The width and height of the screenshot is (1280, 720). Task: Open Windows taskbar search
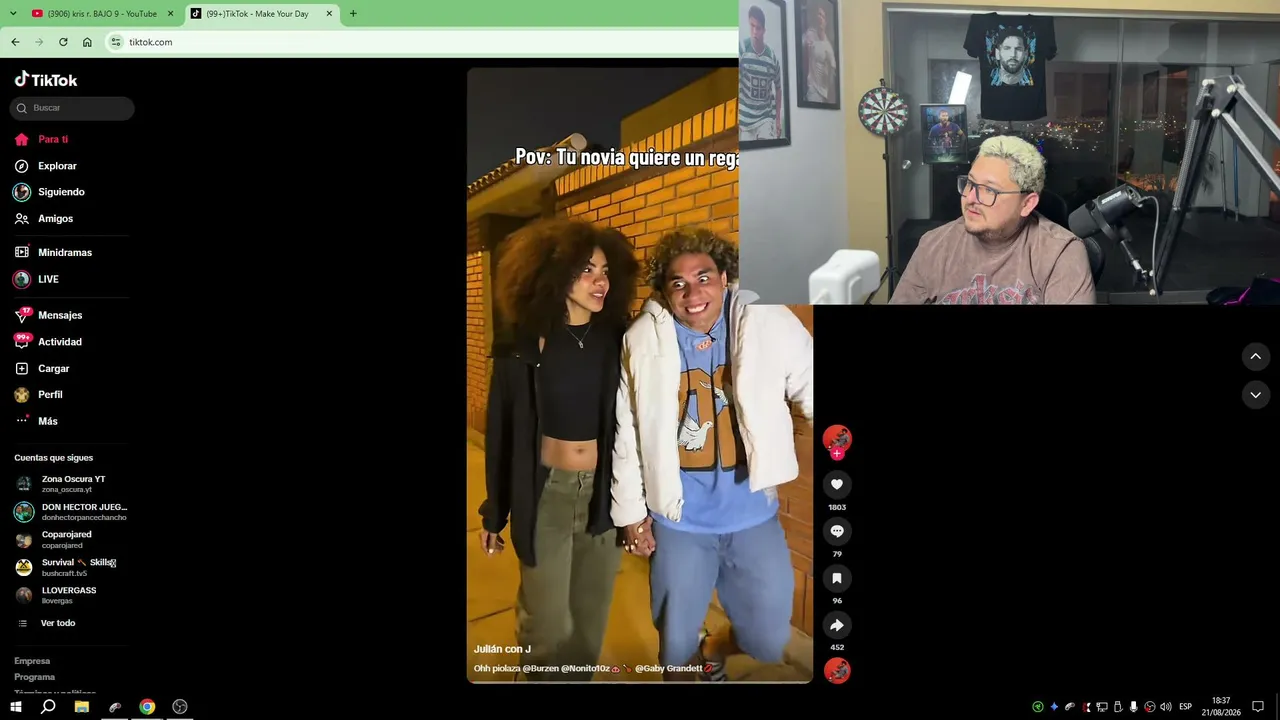click(48, 707)
